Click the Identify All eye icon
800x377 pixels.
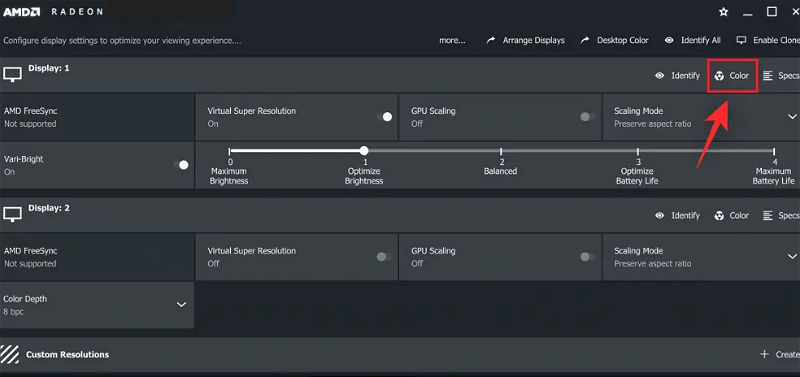[x=669, y=40]
